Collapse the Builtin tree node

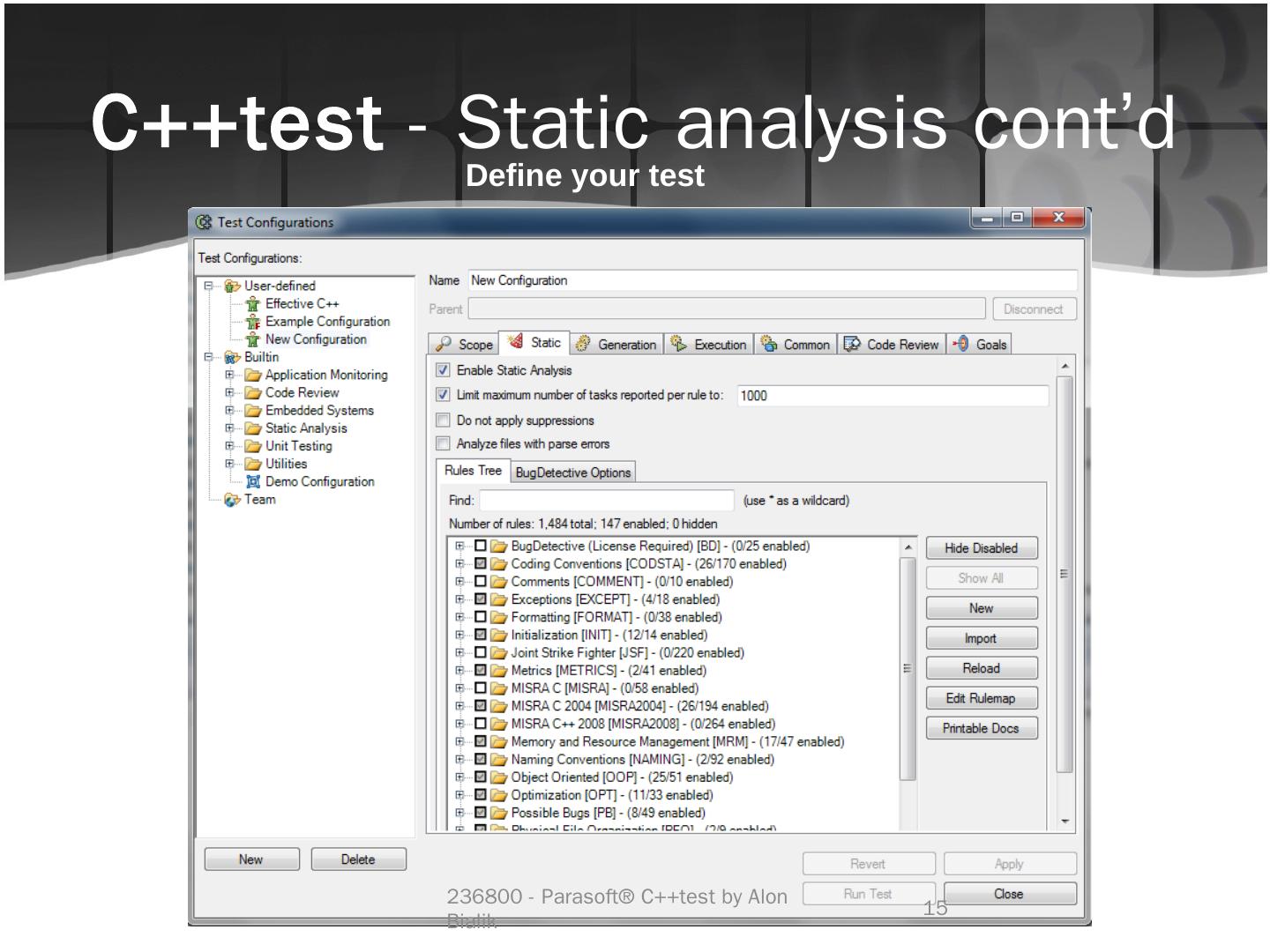209,357
